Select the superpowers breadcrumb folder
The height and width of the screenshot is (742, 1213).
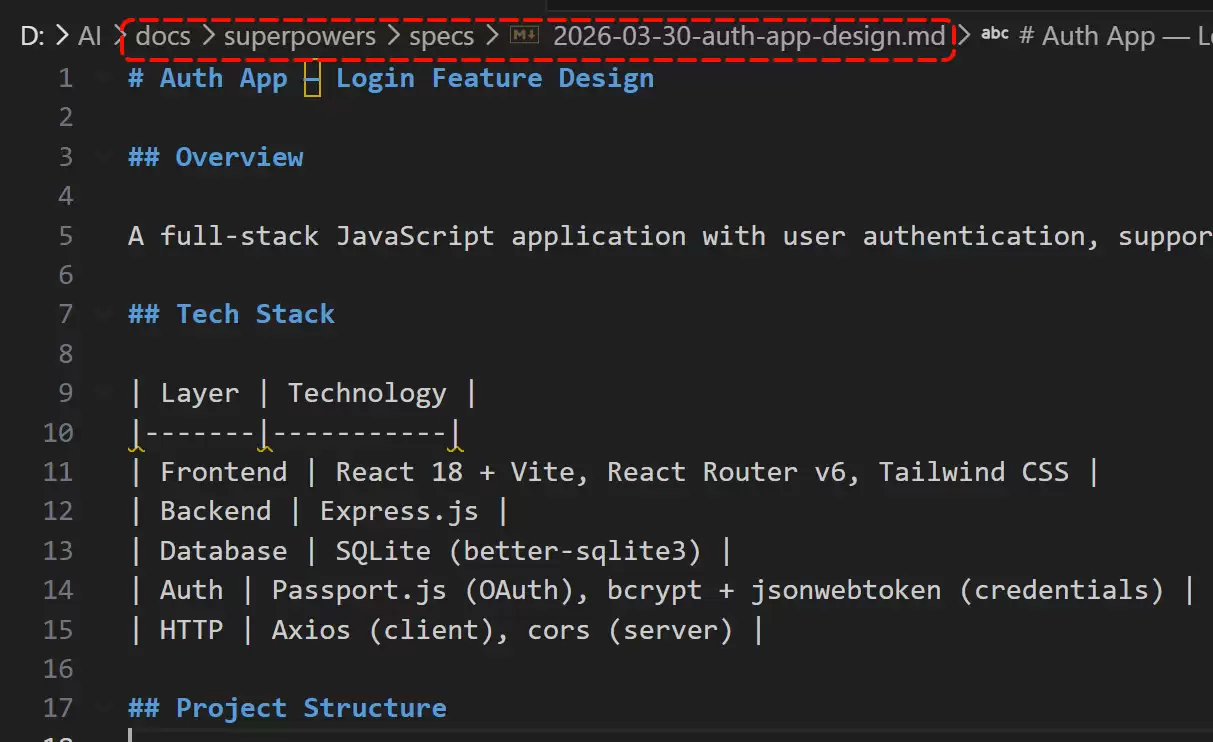pyautogui.click(x=300, y=36)
